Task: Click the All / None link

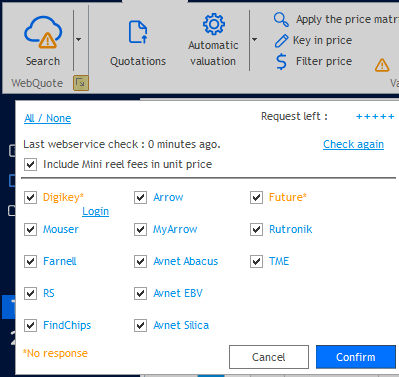Action: (x=47, y=118)
